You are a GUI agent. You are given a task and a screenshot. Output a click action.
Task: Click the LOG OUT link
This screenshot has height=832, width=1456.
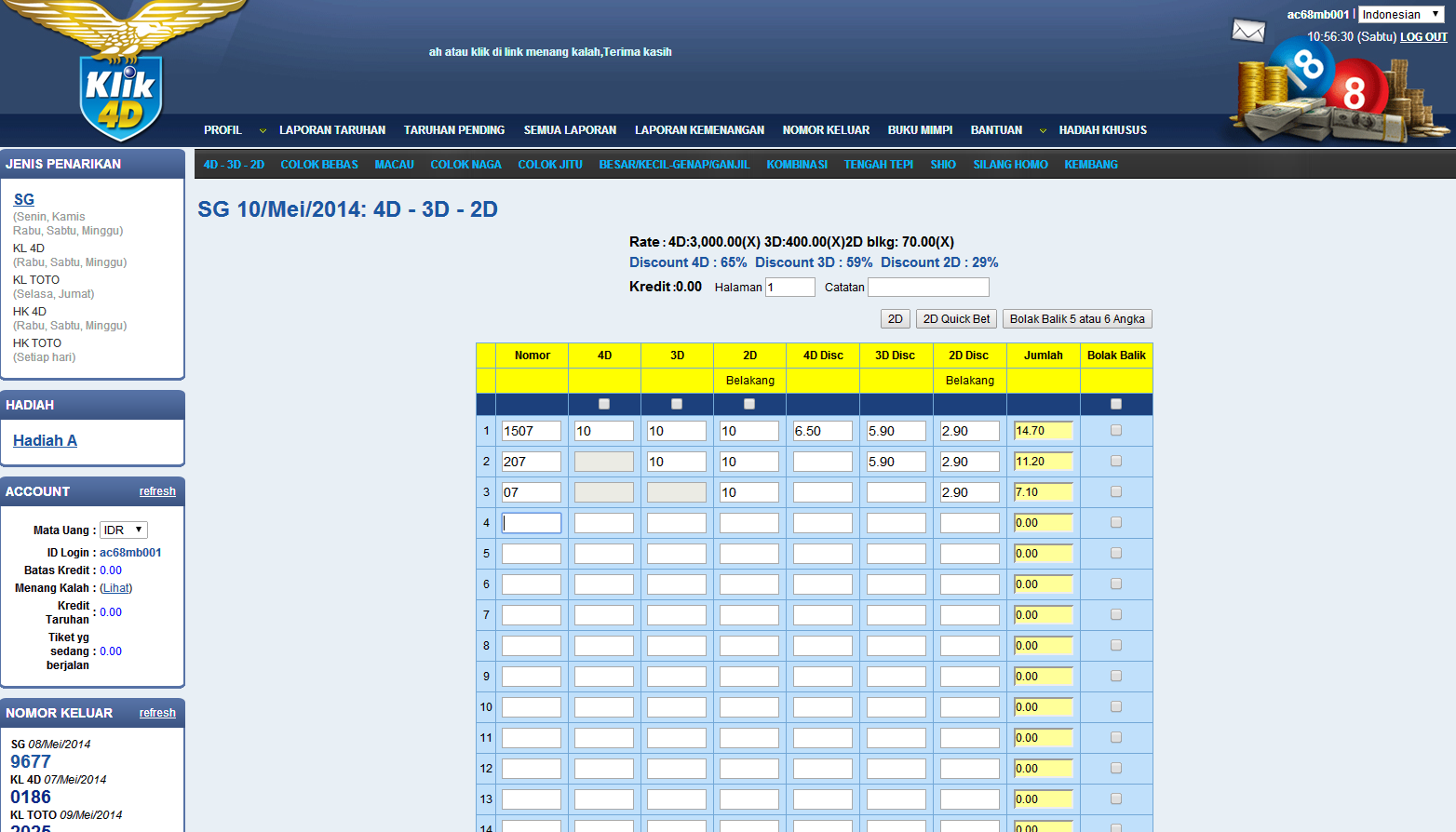pos(1423,37)
